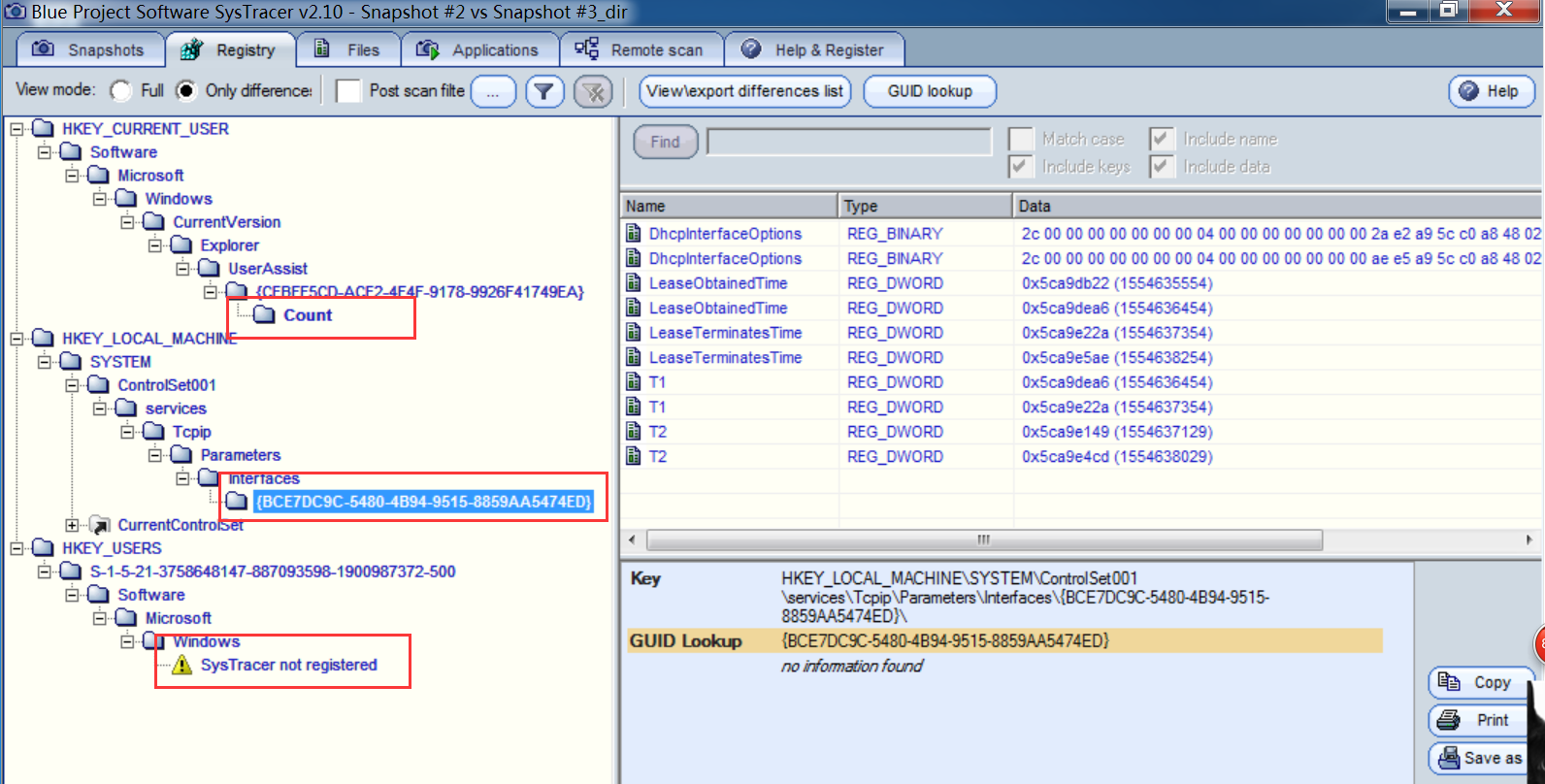The width and height of the screenshot is (1545, 784).
Task: Click the Save as button
Action: (x=1481, y=758)
